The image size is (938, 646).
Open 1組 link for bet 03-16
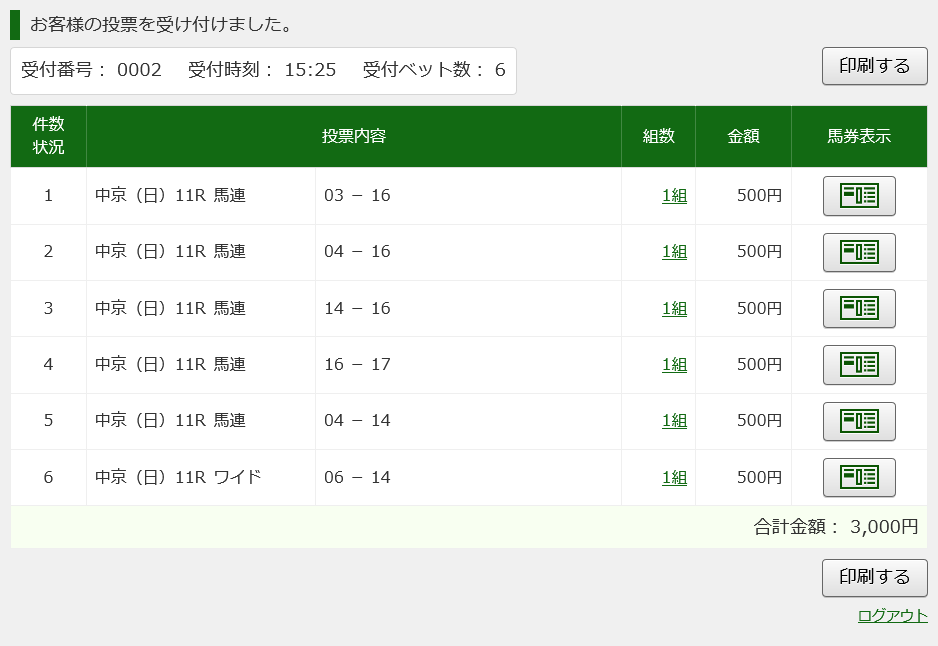click(674, 196)
